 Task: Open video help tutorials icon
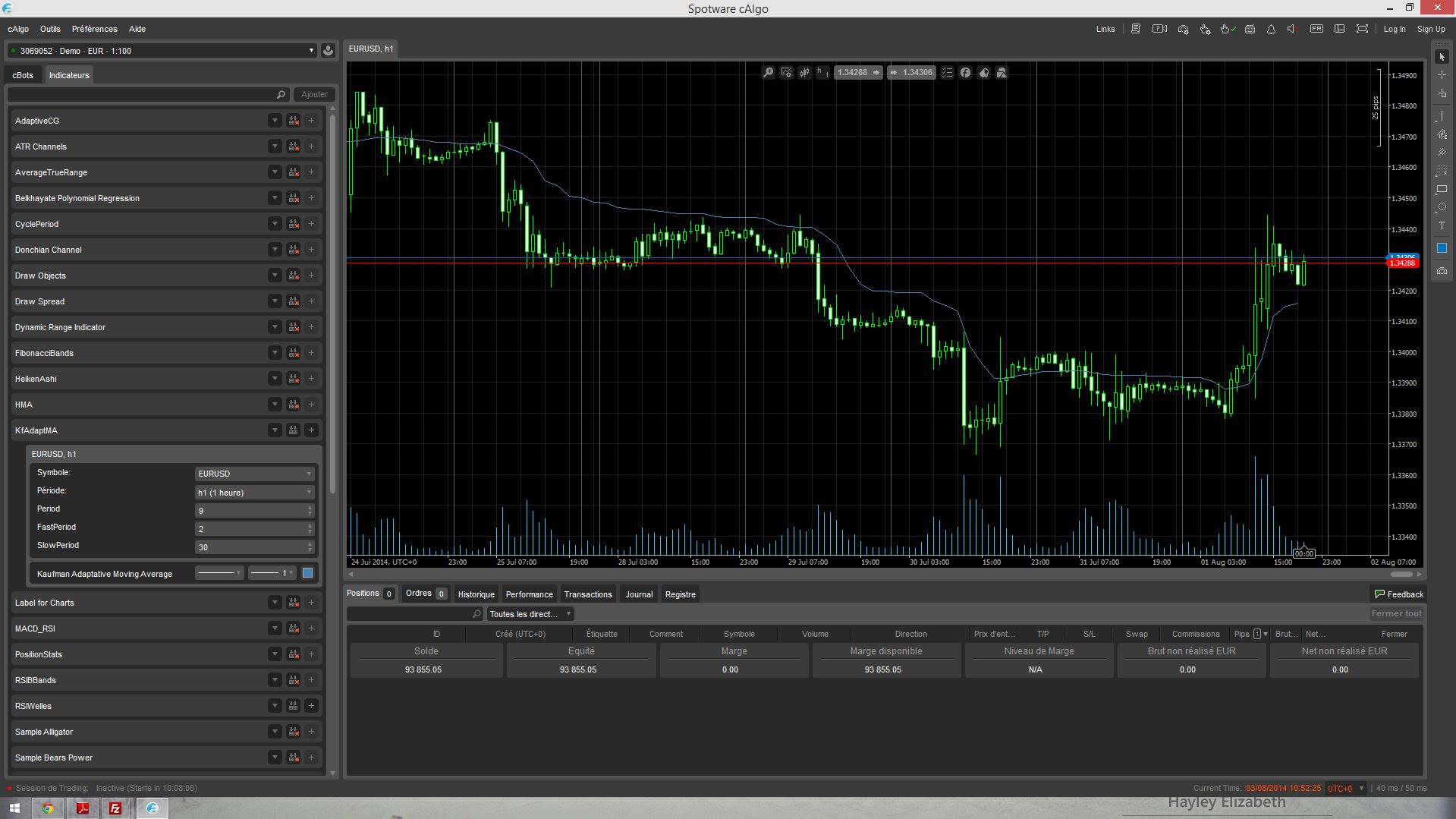pos(1159,29)
